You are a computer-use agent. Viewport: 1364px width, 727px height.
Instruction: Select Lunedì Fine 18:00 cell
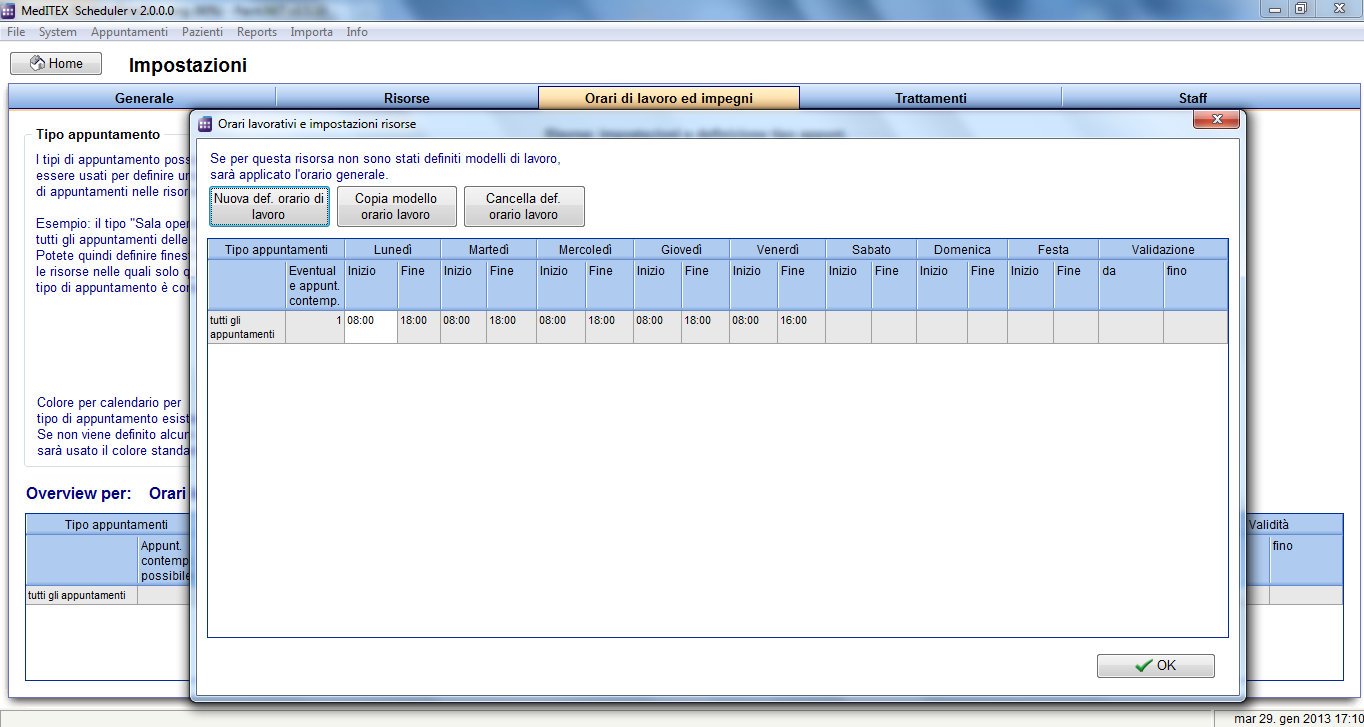pyautogui.click(x=419, y=327)
